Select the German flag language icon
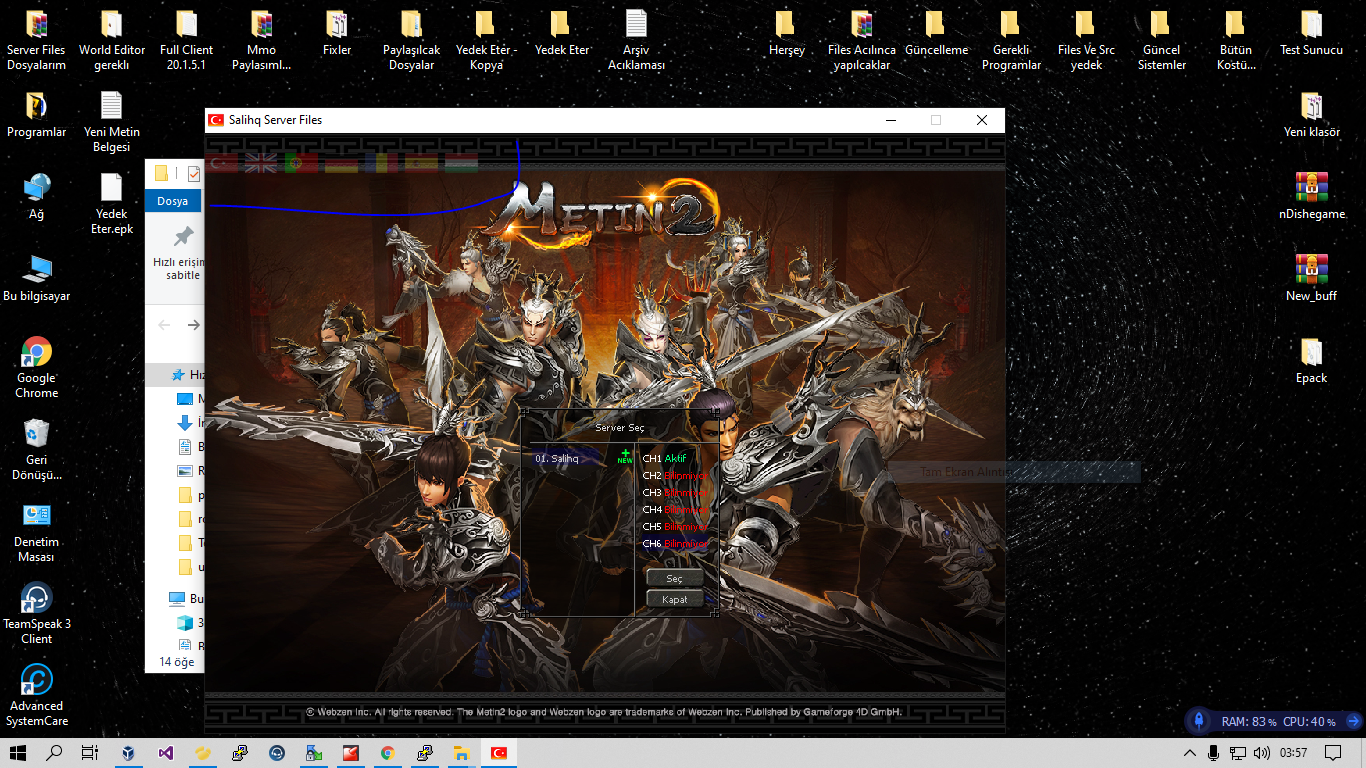1366x768 pixels. tap(341, 163)
